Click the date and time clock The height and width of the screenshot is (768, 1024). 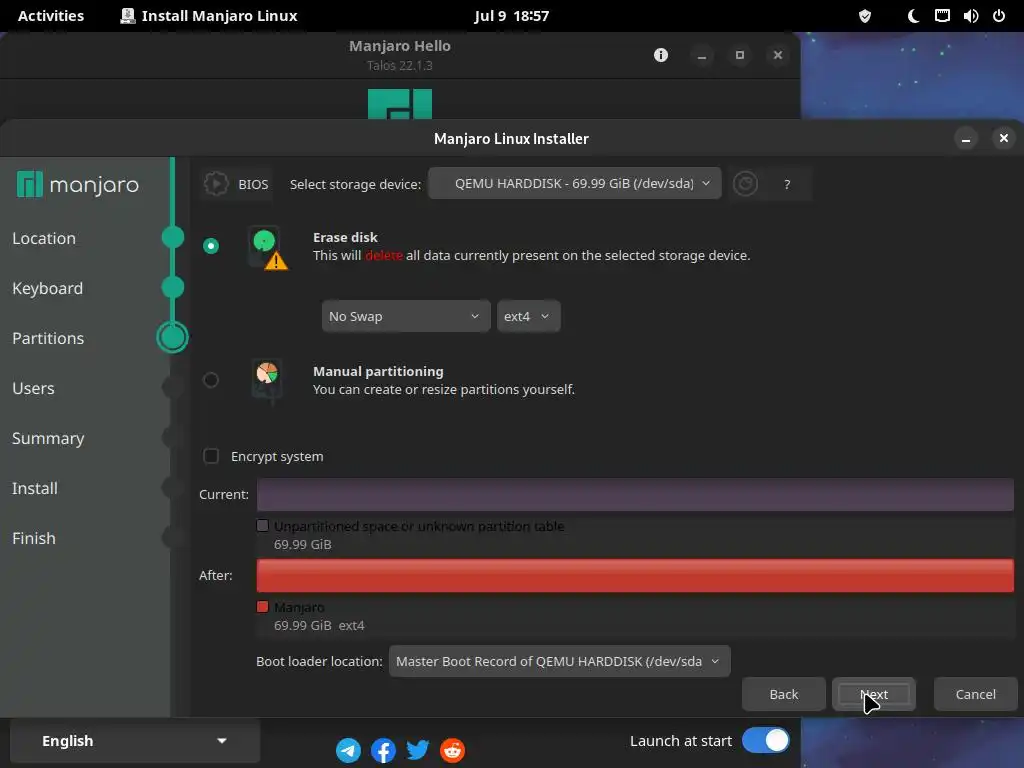511,16
